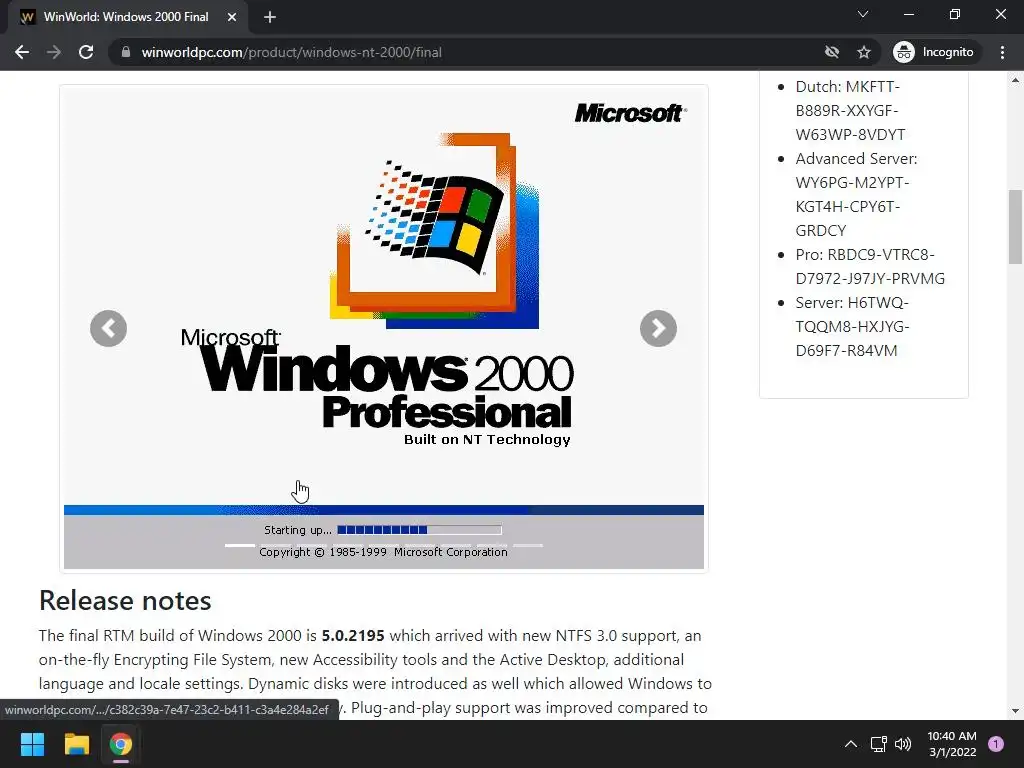Go back to the previous page
Viewport: 1024px width, 768px height.
tap(22, 52)
